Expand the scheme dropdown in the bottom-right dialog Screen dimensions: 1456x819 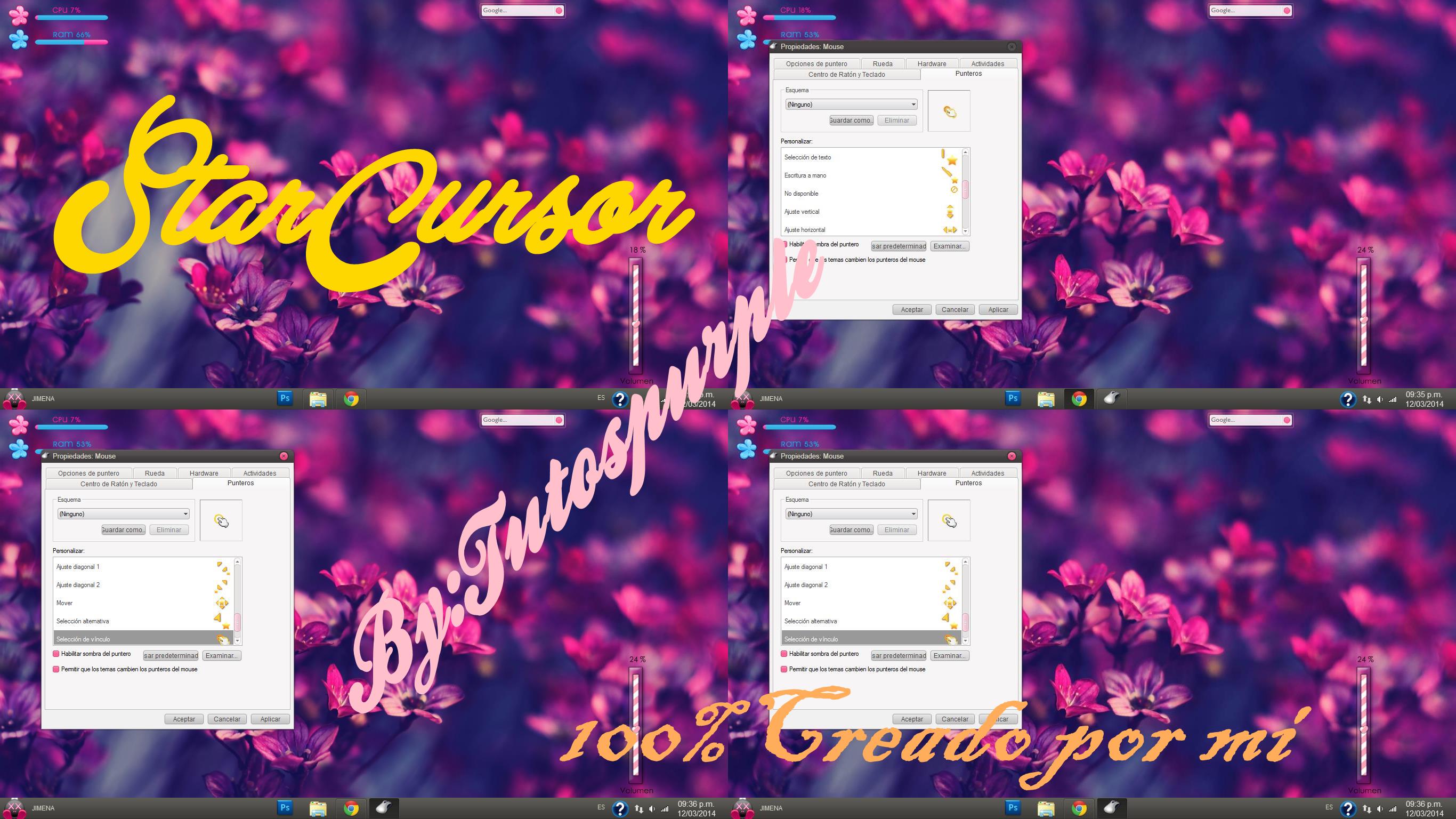914,513
